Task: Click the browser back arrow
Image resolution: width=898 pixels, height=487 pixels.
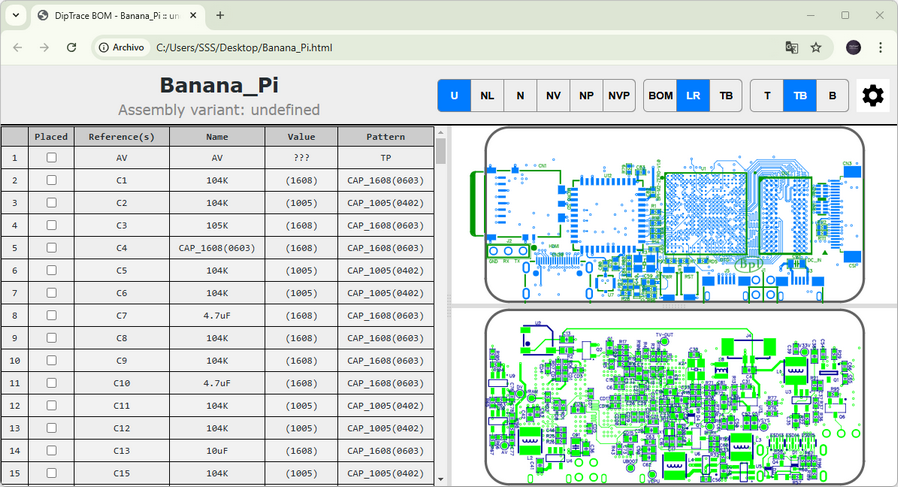Action: [x=18, y=48]
